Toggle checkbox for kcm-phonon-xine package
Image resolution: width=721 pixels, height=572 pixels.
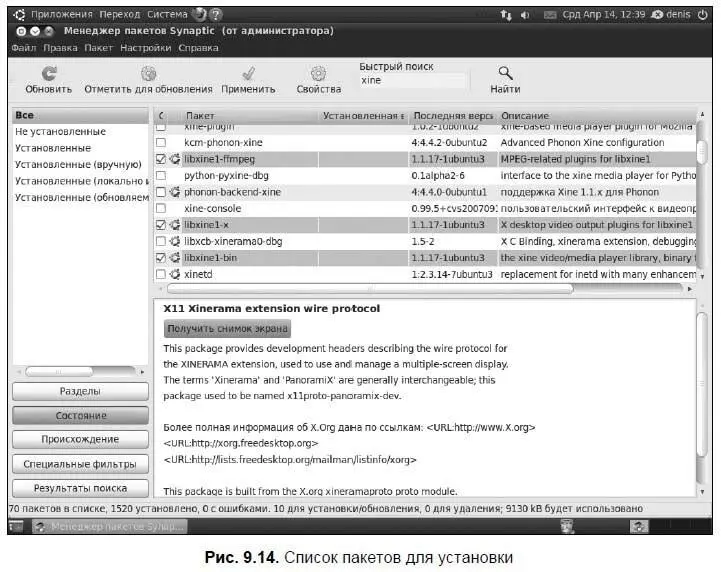pyautogui.click(x=161, y=143)
